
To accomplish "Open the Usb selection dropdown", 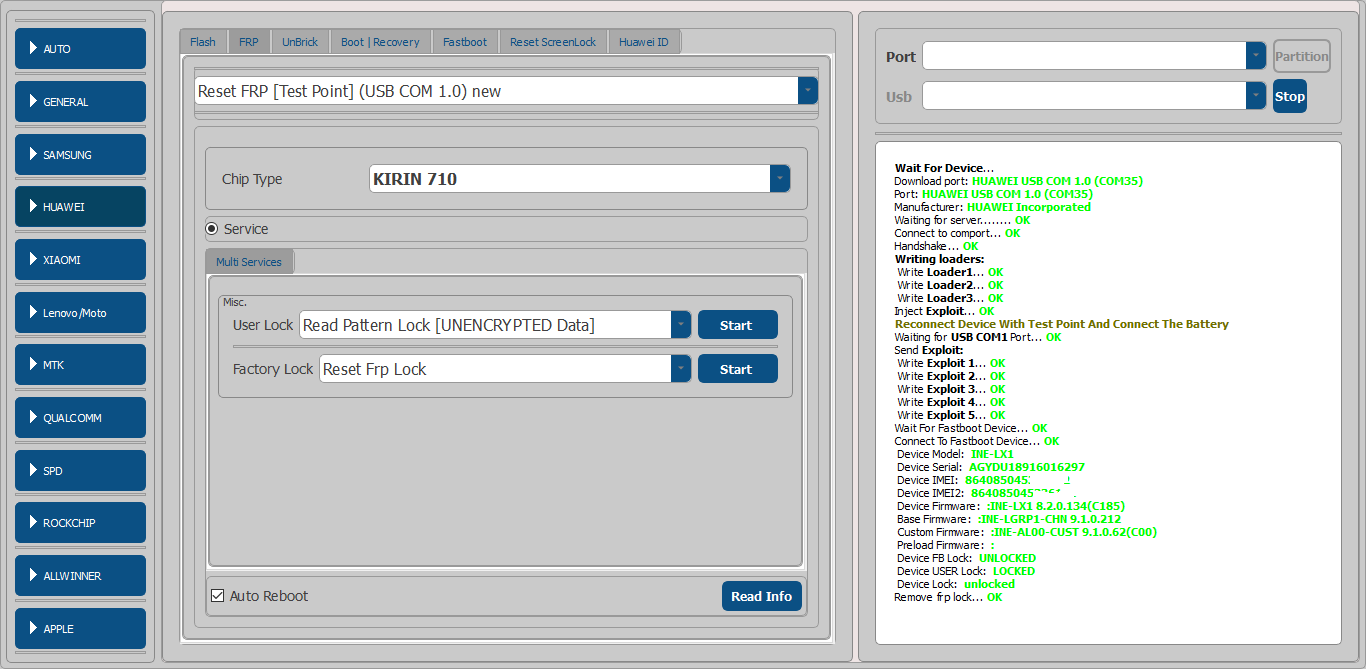I will tap(1256, 96).
